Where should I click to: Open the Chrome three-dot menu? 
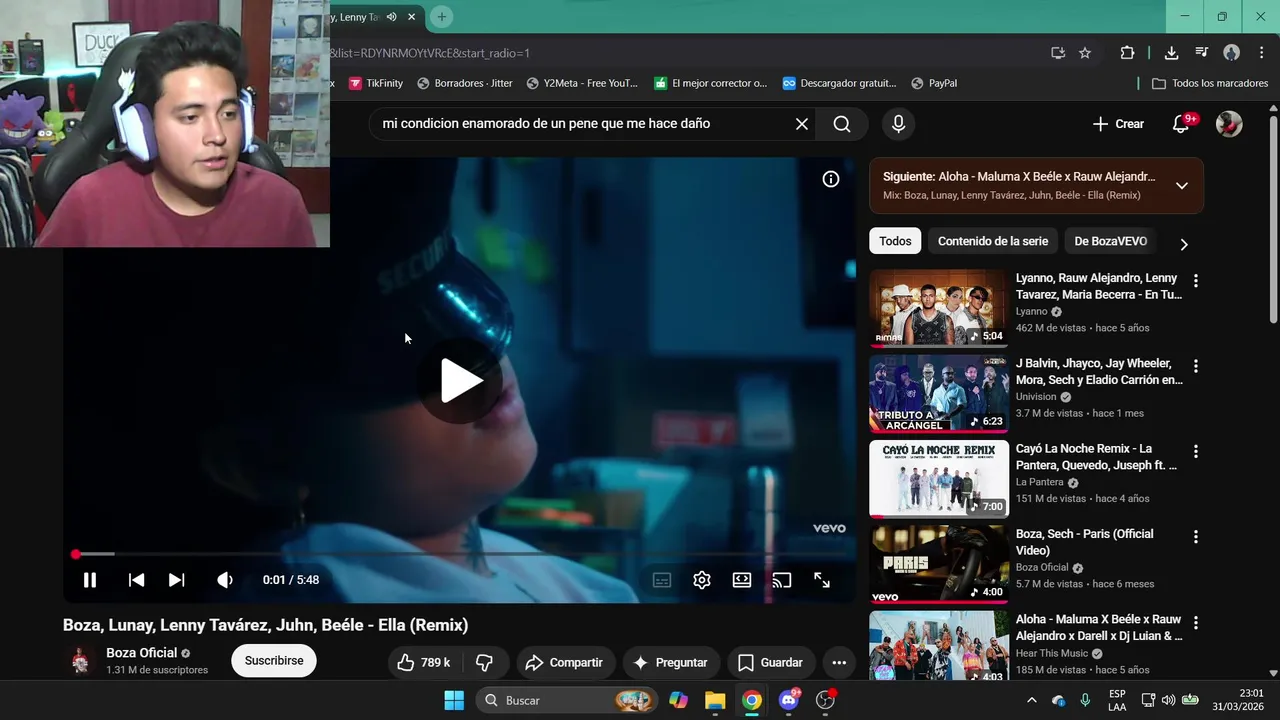coord(1260,53)
